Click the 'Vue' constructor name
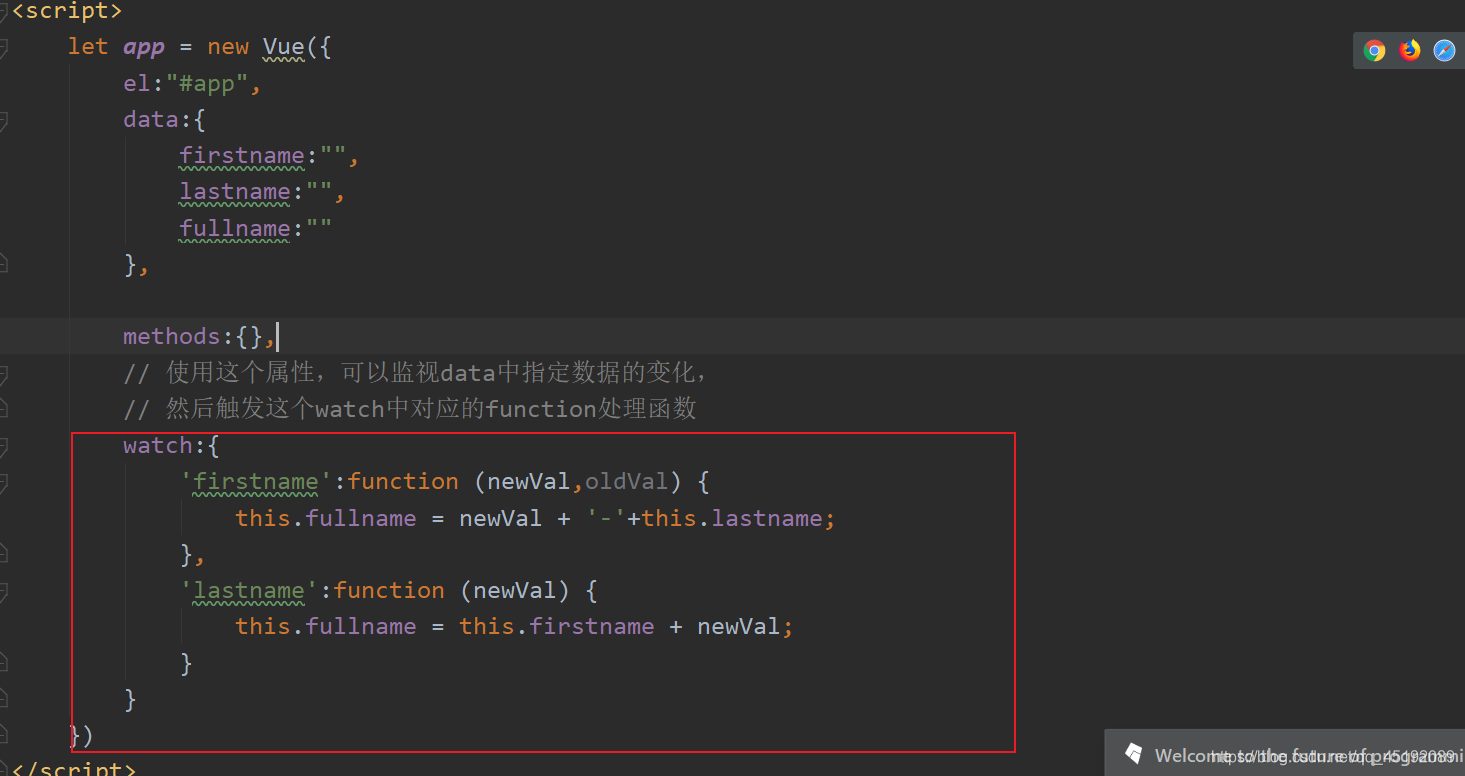The width and height of the screenshot is (1465, 776). click(284, 47)
